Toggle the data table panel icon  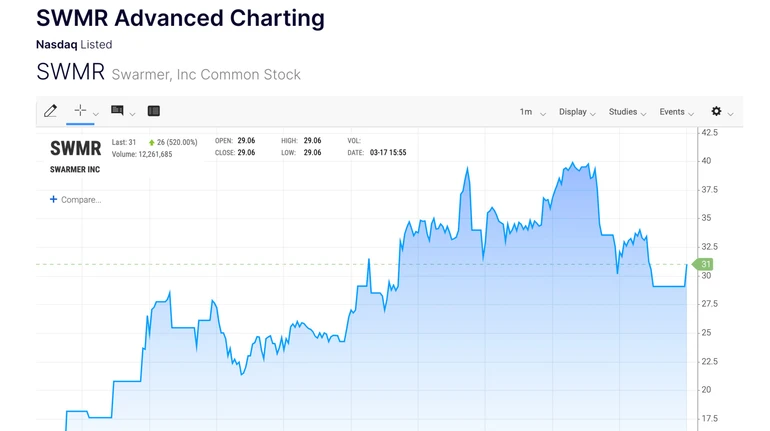click(154, 111)
